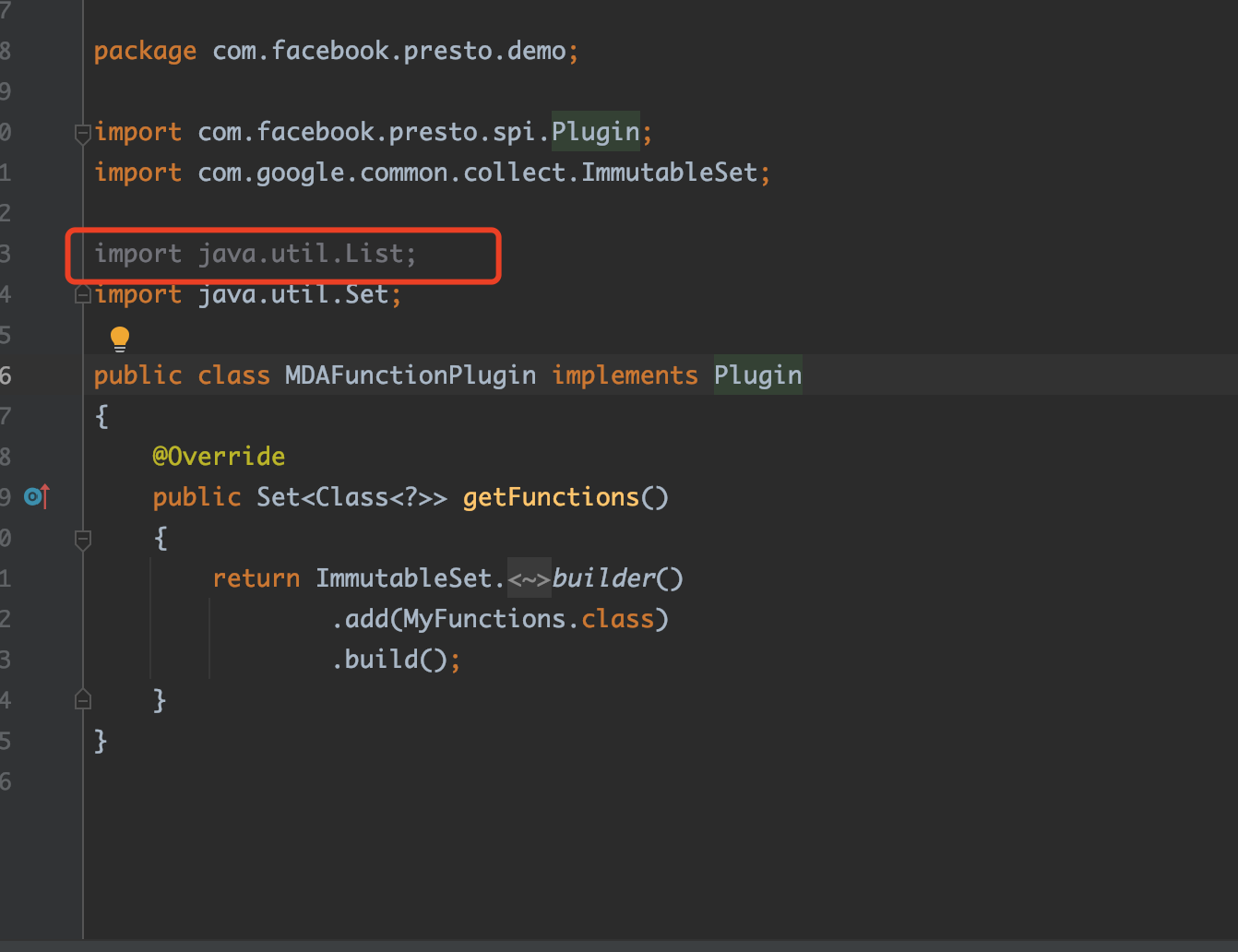Click the package name com.facebook.presto.demo

tap(389, 51)
